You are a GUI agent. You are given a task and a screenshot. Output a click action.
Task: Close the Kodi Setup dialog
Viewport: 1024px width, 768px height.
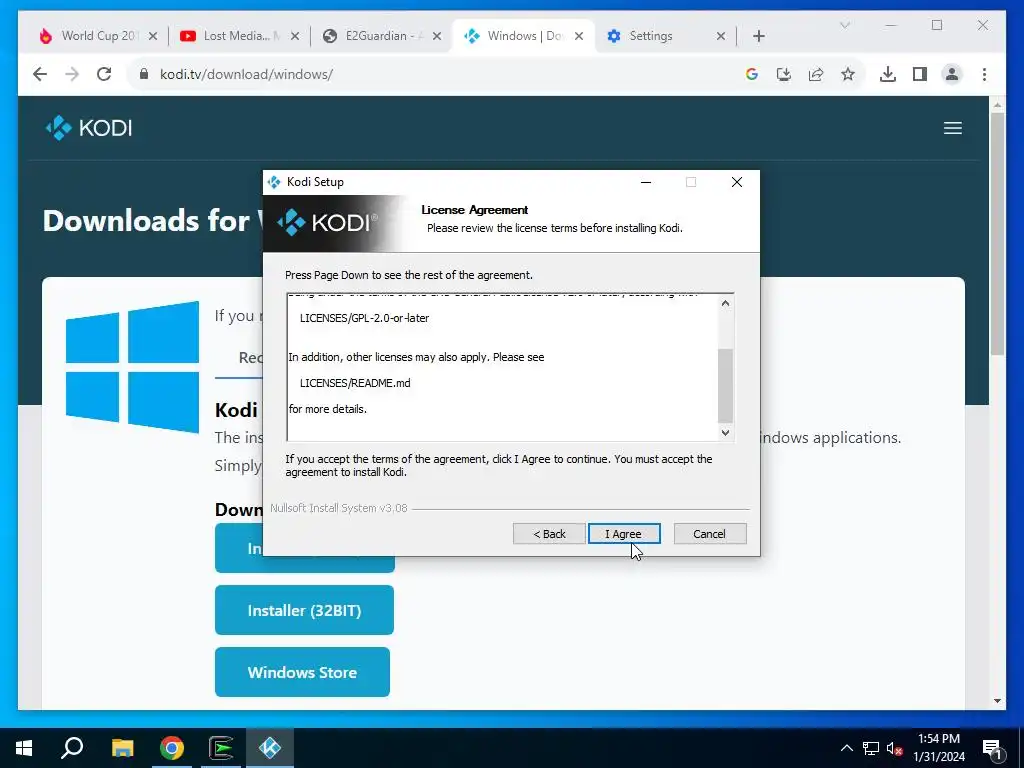(x=737, y=182)
